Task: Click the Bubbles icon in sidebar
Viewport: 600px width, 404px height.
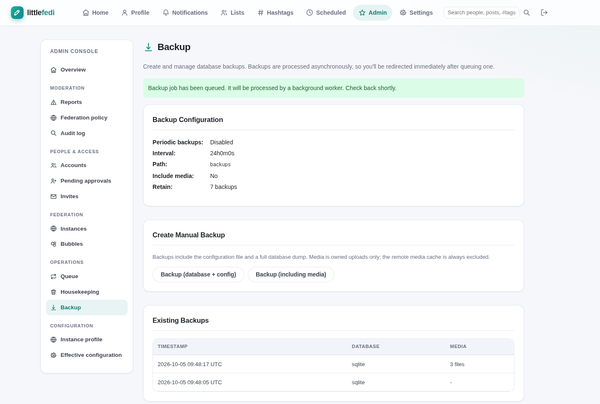Action: (54, 244)
